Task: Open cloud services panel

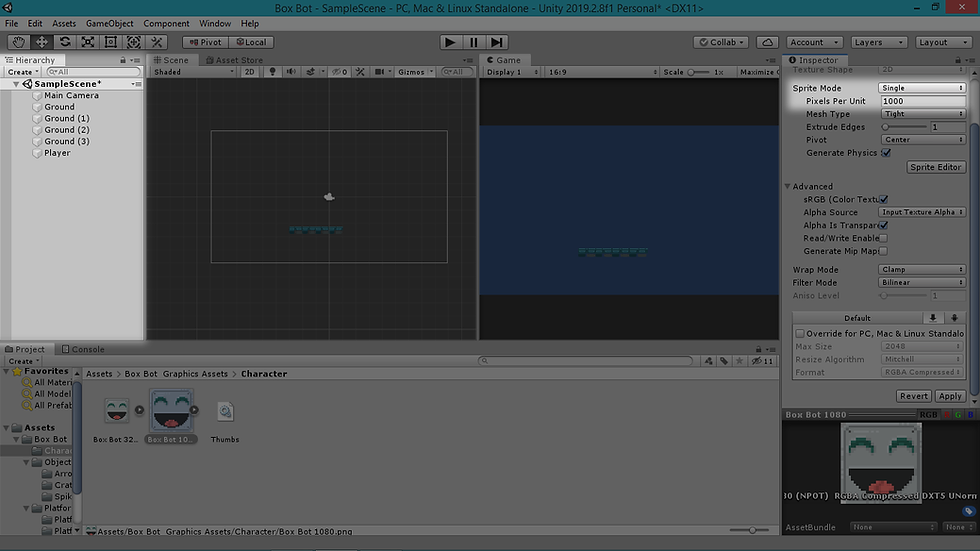Action: pos(768,42)
